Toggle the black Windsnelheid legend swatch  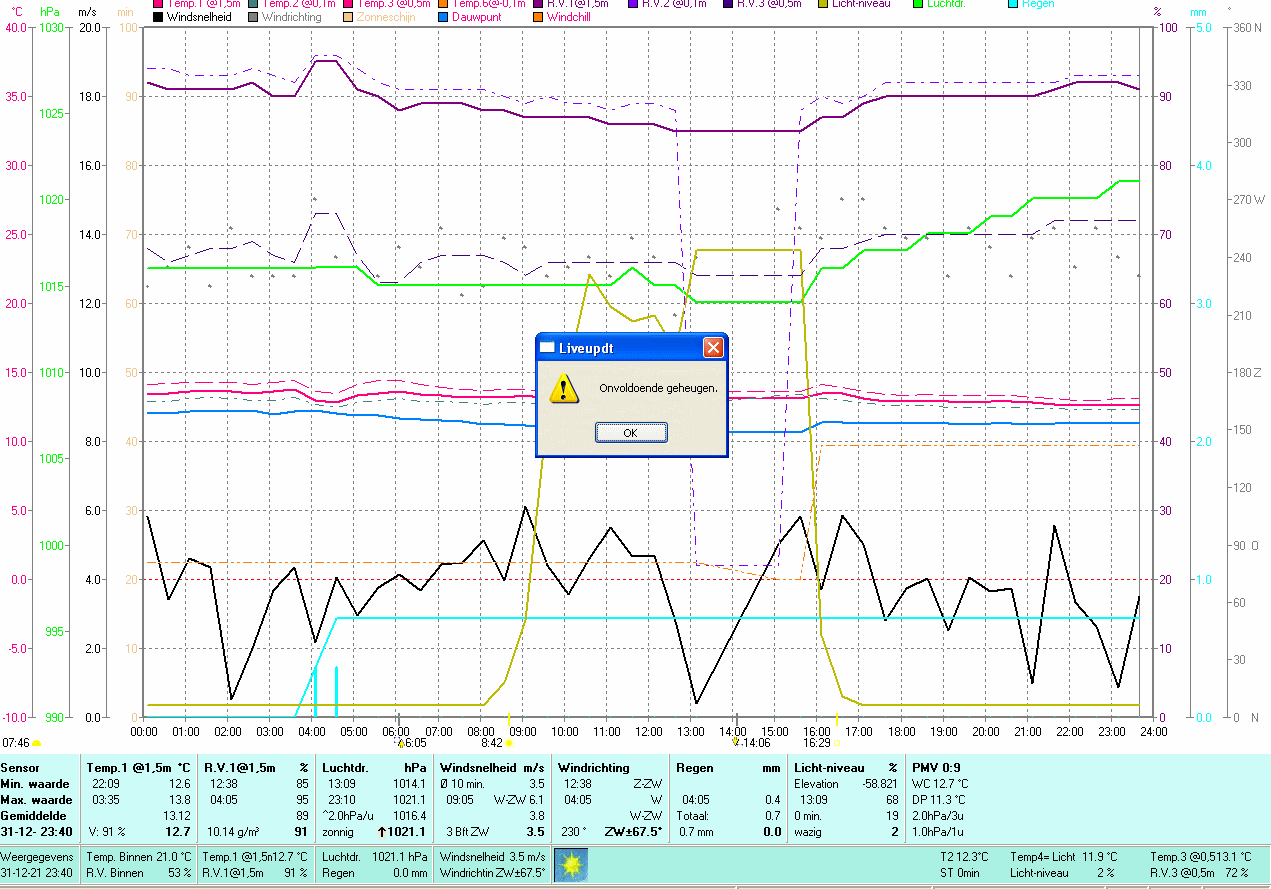158,17
